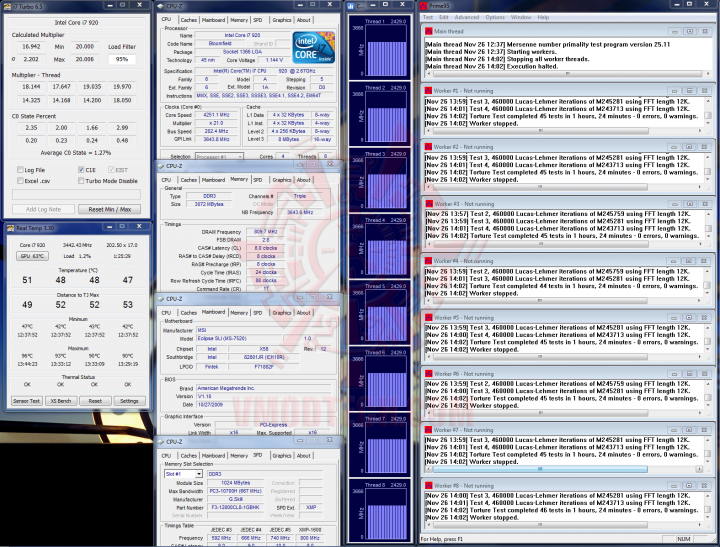Viewport: 720px width, 547px height.
Task: Open the Help menu in Prime95
Action: point(543,17)
